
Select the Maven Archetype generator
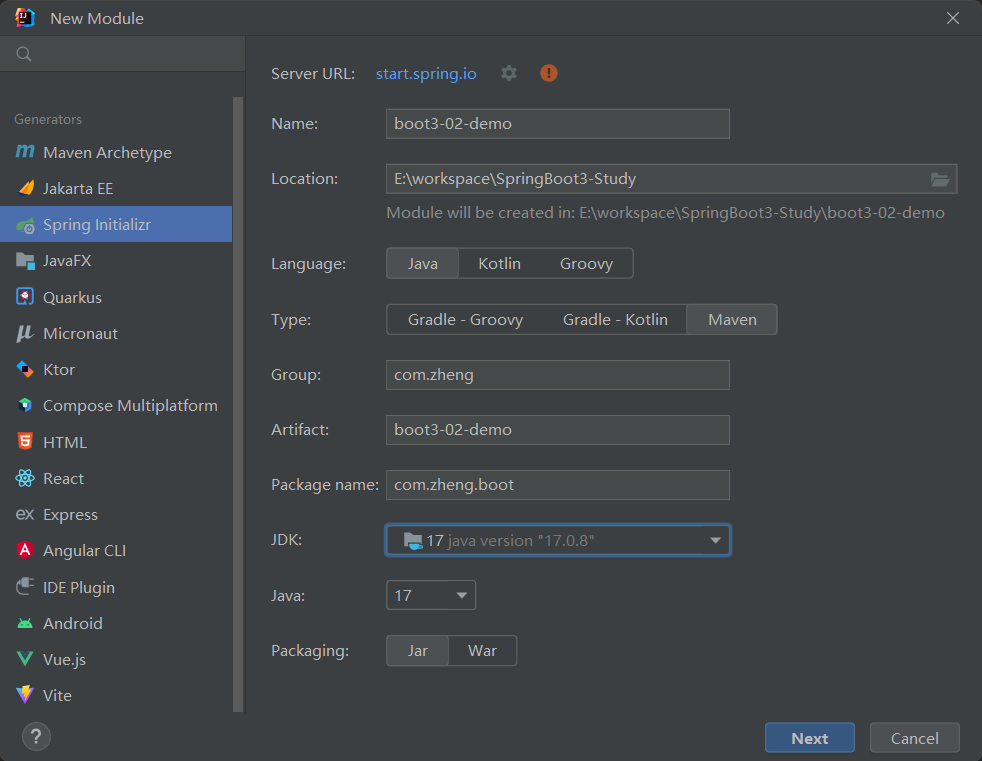[107, 152]
